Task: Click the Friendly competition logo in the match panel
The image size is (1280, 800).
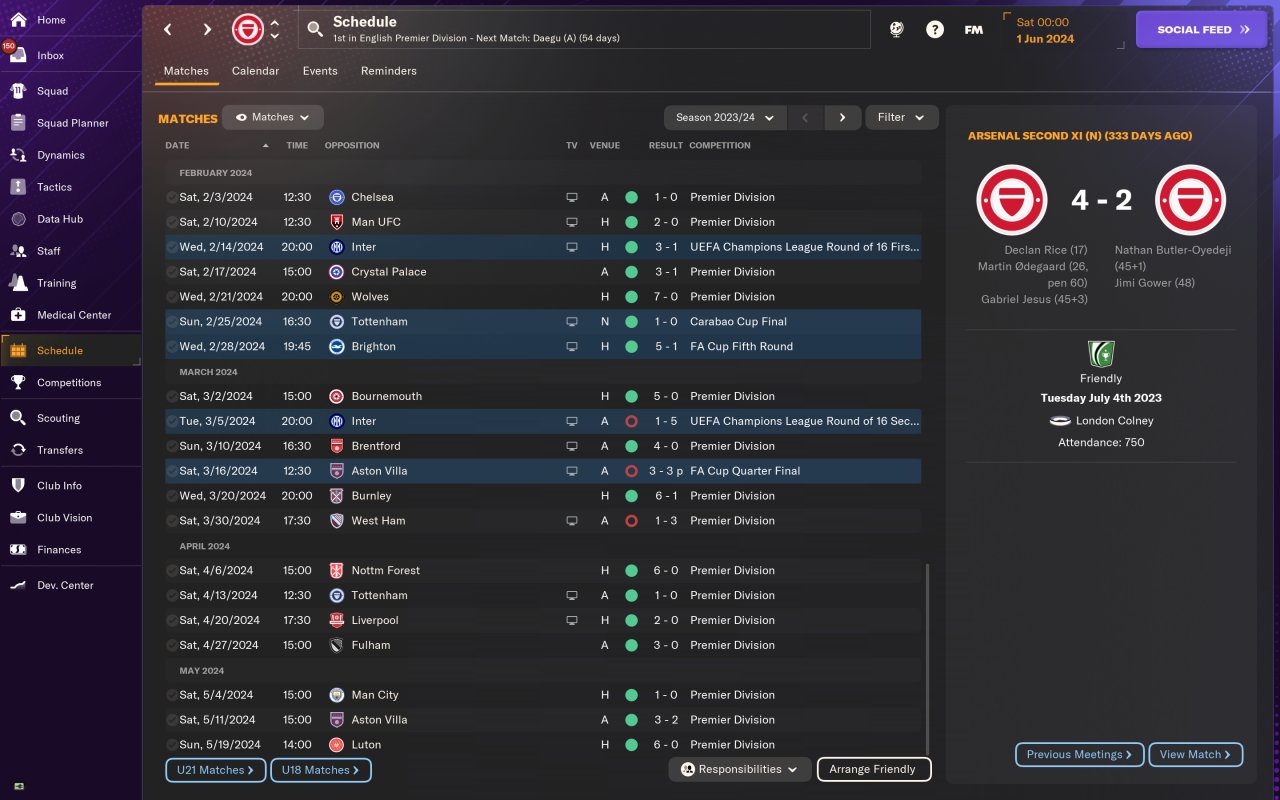Action: click(x=1101, y=354)
